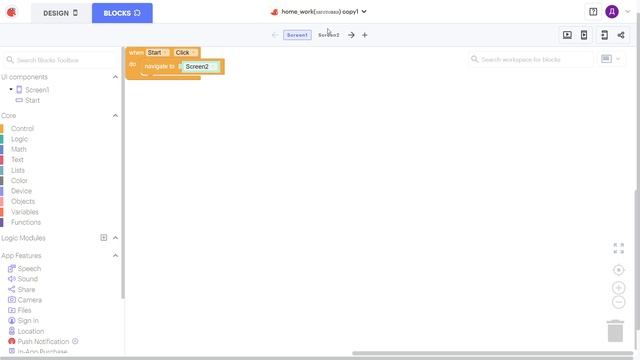
Task: Launch web preview icon
Action: pos(567,35)
